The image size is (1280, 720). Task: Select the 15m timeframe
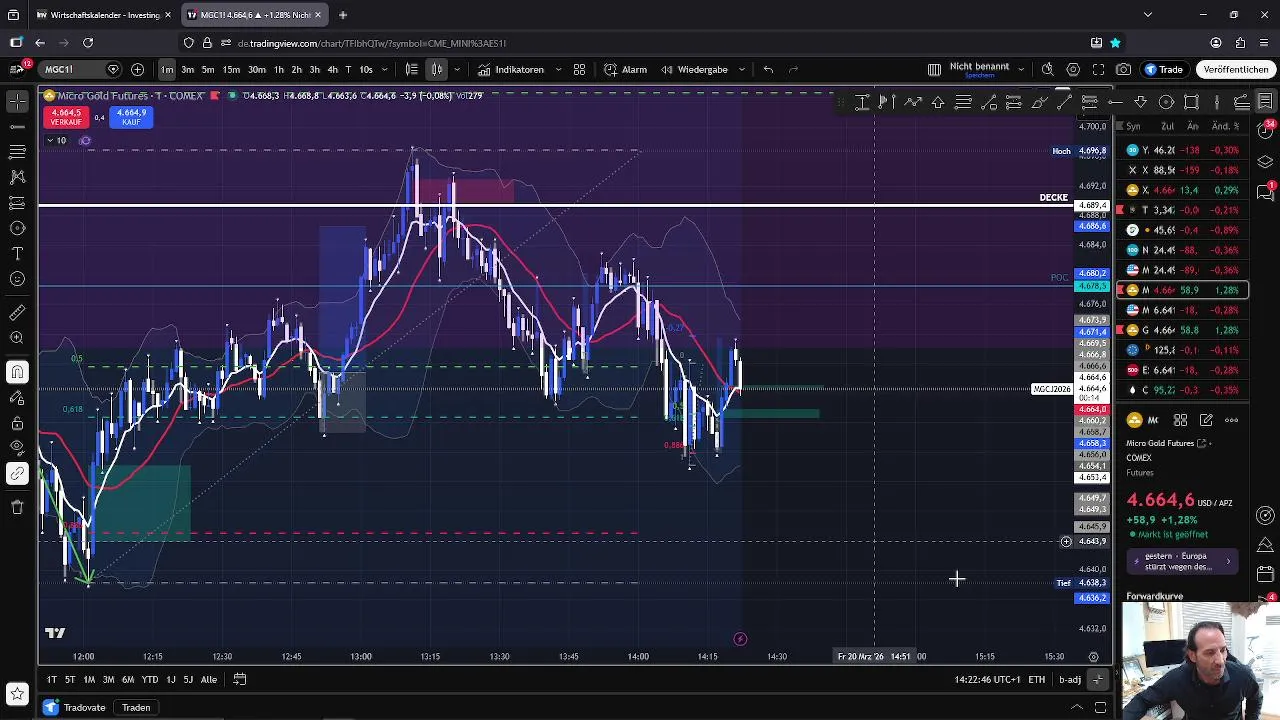click(x=231, y=70)
